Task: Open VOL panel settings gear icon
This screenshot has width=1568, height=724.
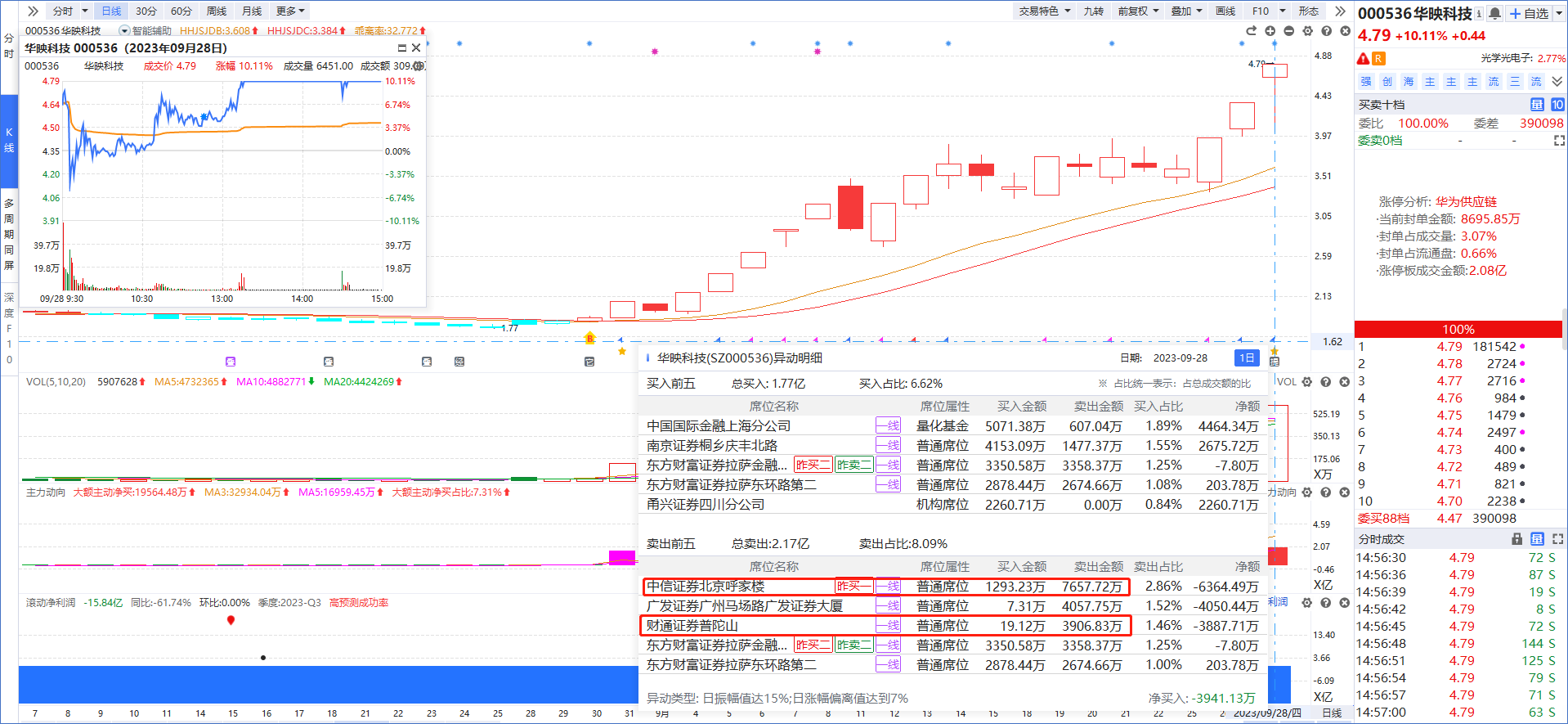Action: pyautogui.click(x=1306, y=382)
